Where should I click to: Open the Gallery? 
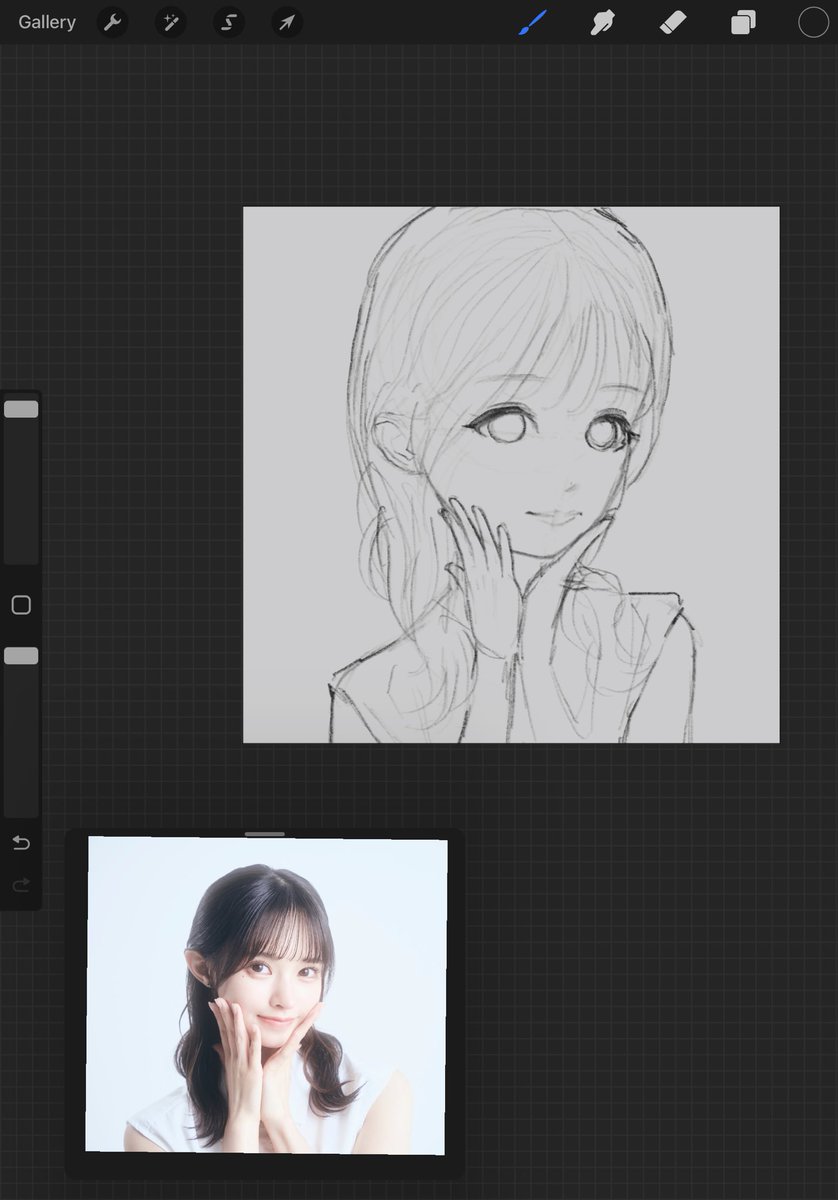coord(47,22)
